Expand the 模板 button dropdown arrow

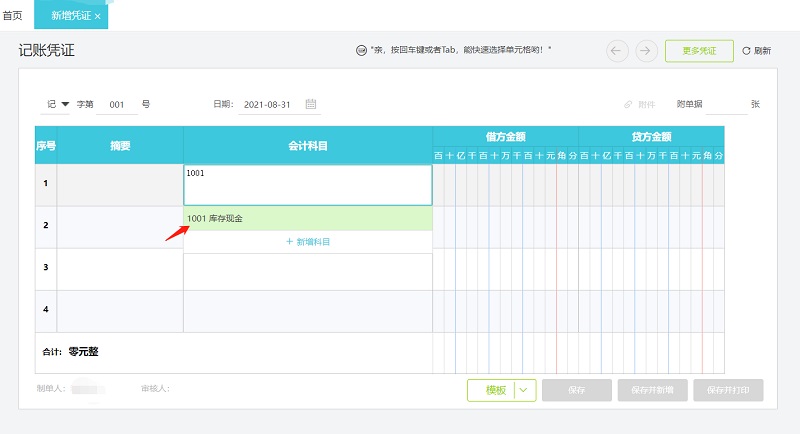(x=526, y=390)
